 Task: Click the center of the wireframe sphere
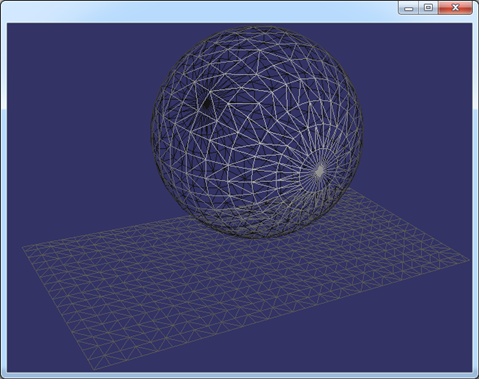point(257,132)
